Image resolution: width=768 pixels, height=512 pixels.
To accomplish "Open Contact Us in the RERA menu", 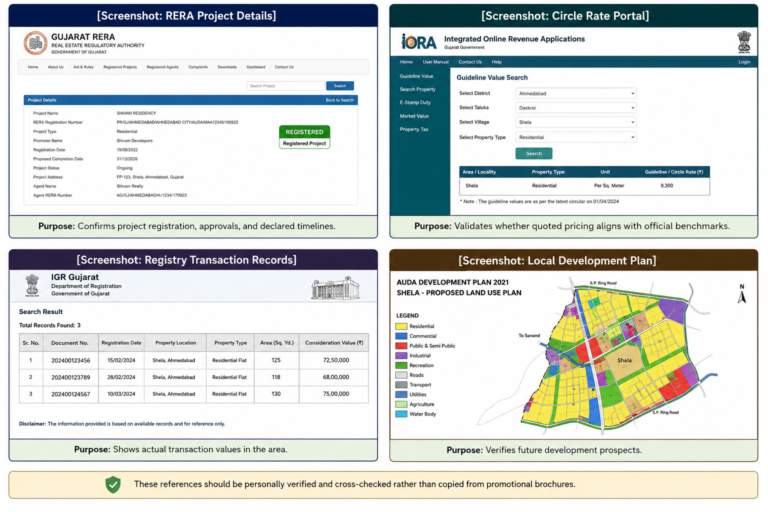I will (x=284, y=67).
